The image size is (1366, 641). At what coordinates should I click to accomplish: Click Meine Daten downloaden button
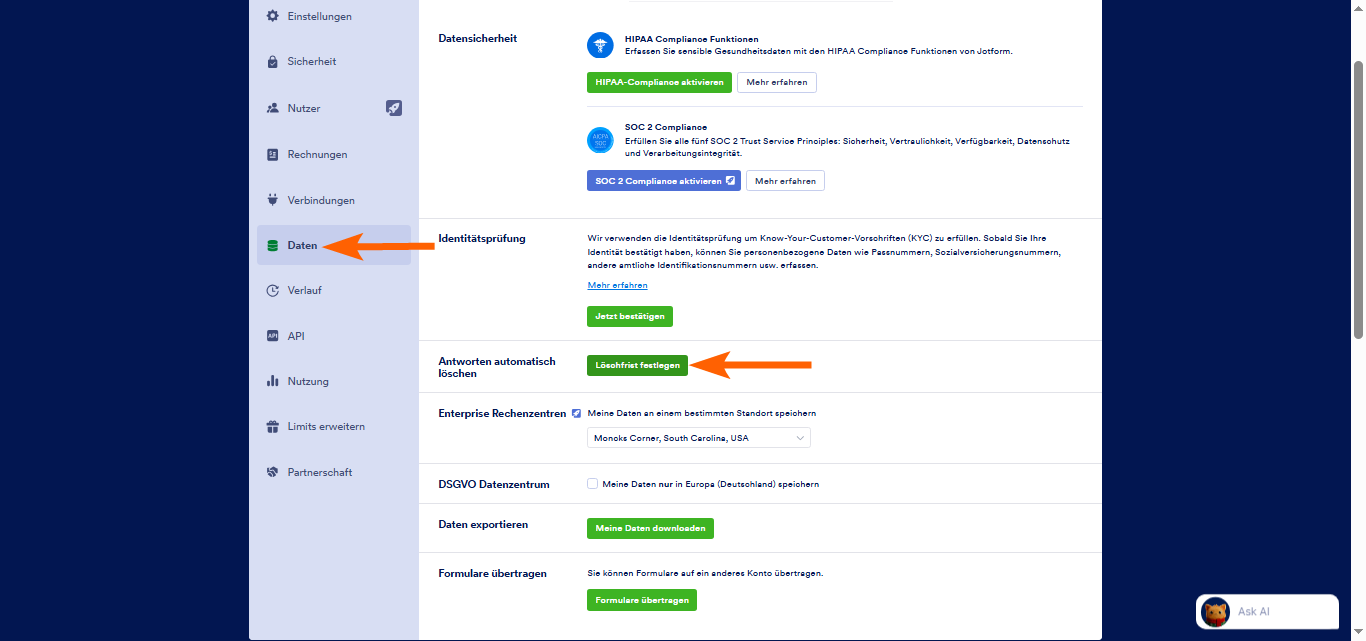tap(650, 528)
